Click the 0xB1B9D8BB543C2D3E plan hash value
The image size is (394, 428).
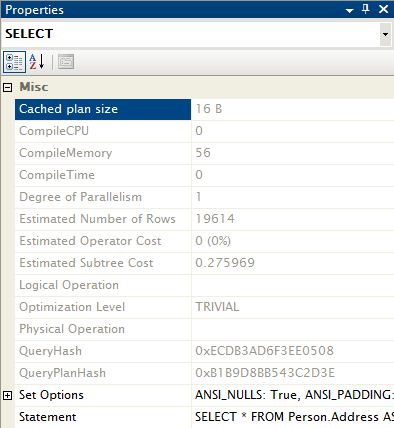265,373
